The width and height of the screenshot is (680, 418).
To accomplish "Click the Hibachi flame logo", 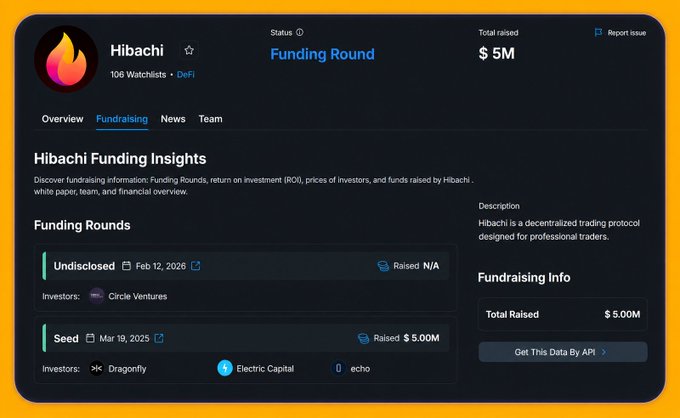I will click(x=66, y=59).
